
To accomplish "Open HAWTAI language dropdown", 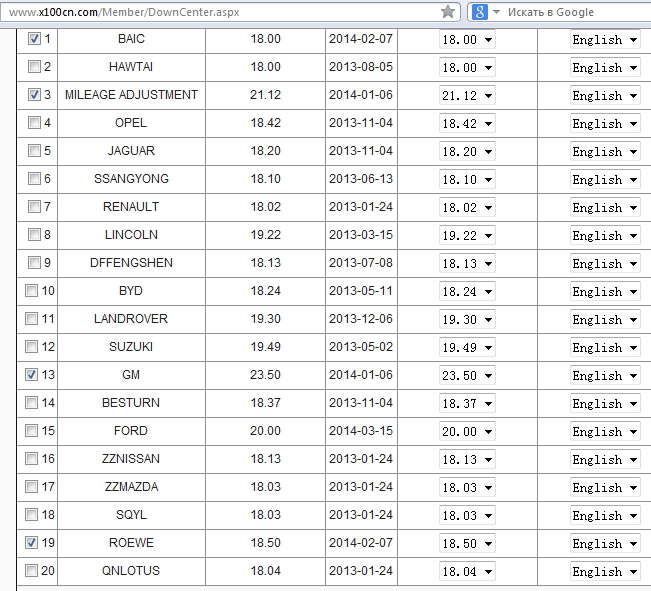I will (x=605, y=68).
